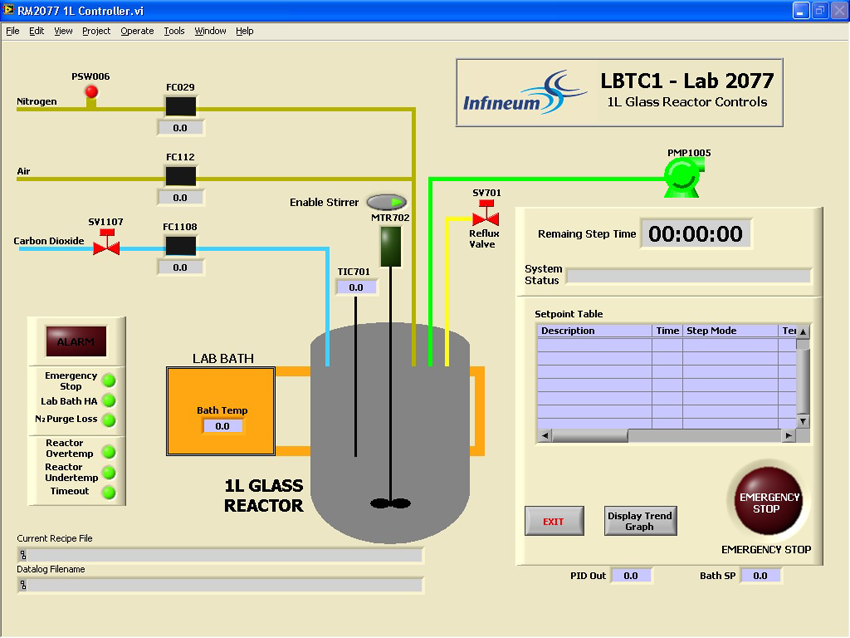Click the Bath Temp value field

[x=222, y=426]
